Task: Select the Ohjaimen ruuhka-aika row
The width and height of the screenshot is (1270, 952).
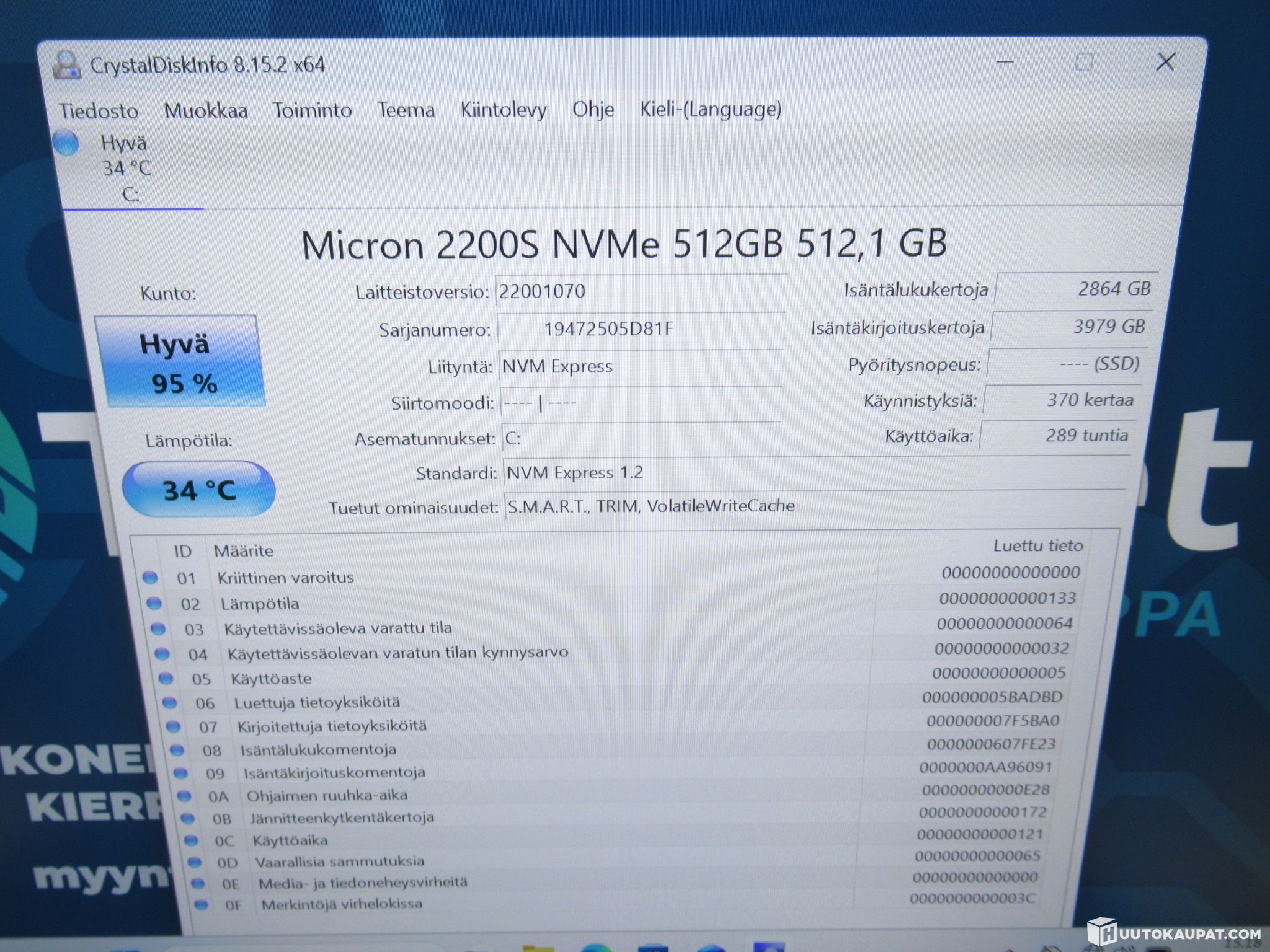Action: 613,793
